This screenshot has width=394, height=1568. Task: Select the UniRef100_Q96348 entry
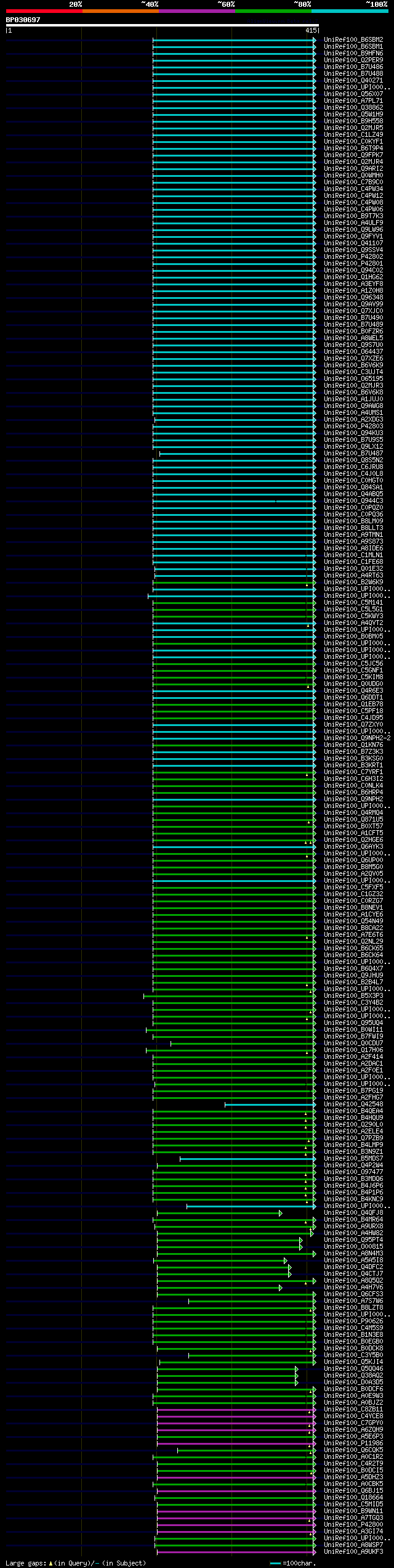point(353,297)
